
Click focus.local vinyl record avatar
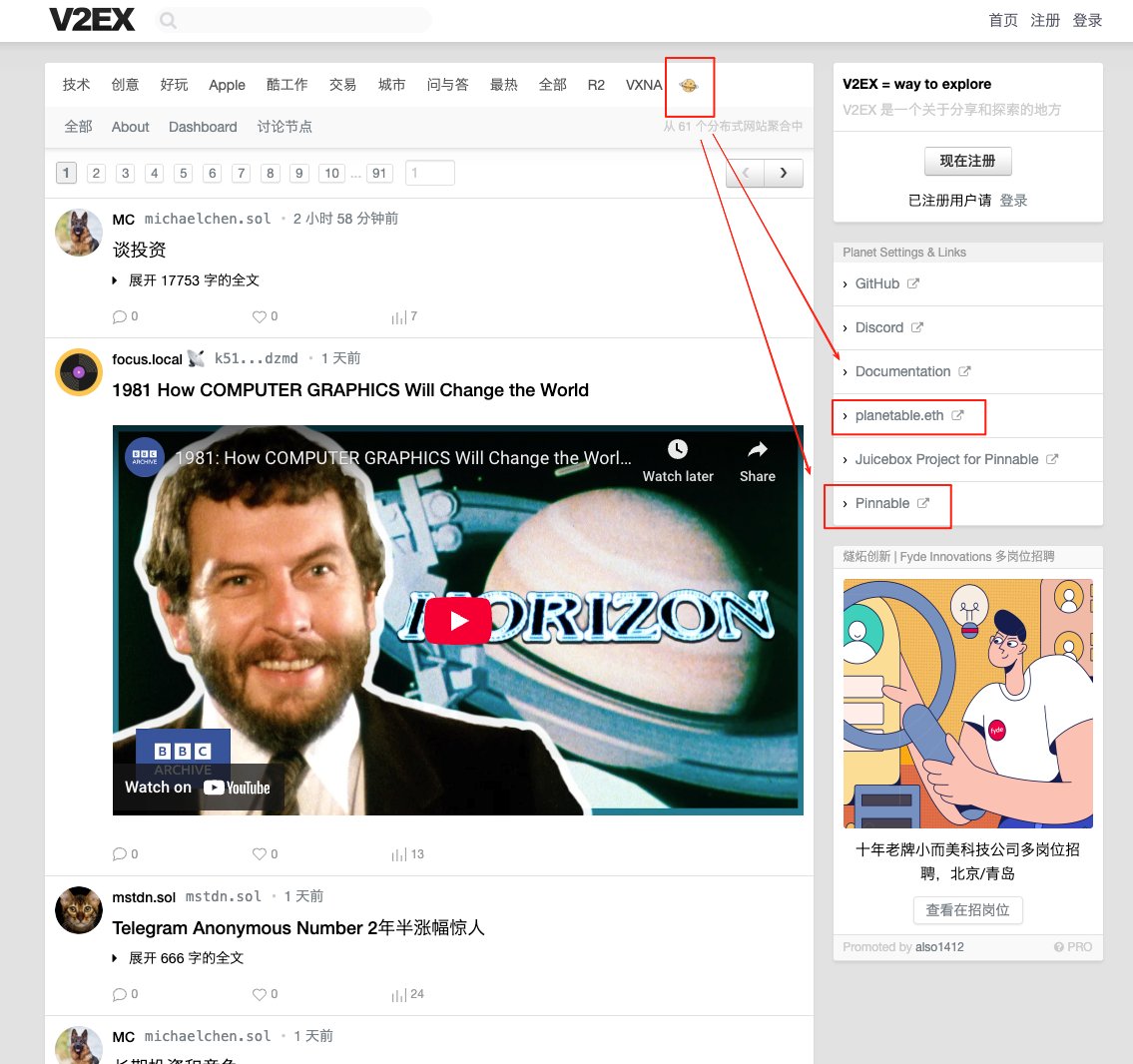[79, 372]
